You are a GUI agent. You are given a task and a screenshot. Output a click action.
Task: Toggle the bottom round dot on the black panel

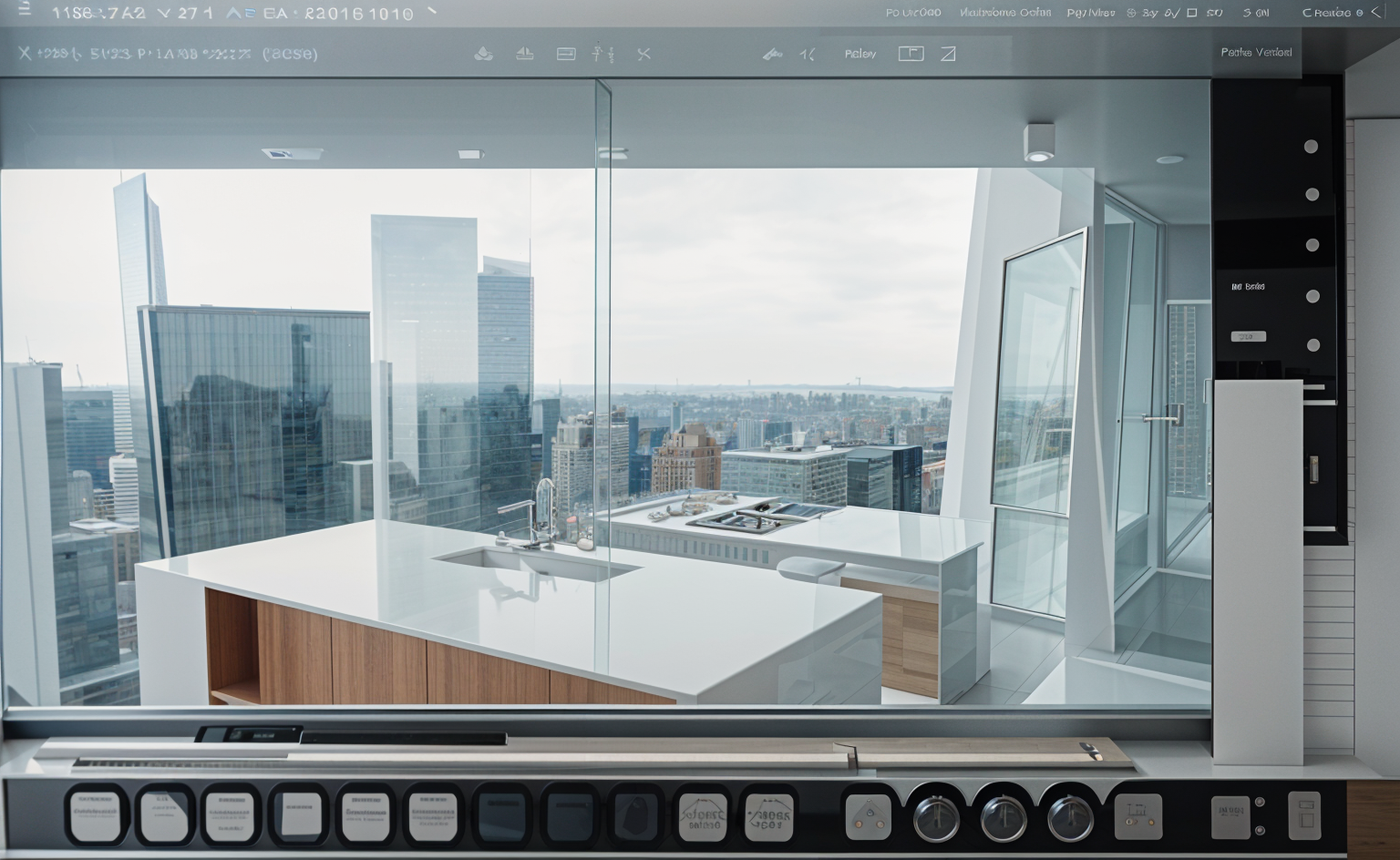[x=1313, y=345]
